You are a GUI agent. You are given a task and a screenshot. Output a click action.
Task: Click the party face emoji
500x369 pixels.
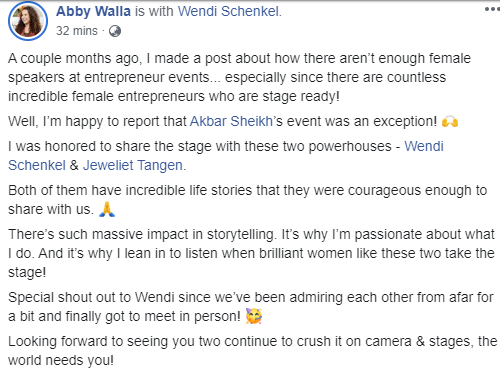tap(254, 316)
